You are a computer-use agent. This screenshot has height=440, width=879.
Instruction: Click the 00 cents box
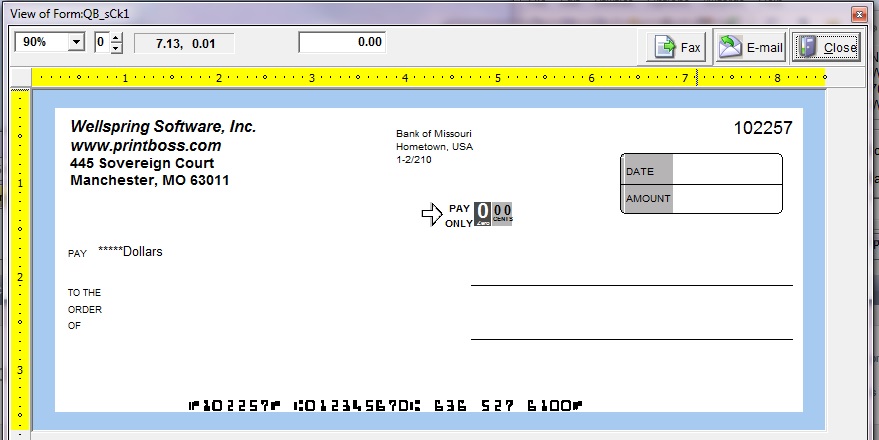coord(502,214)
